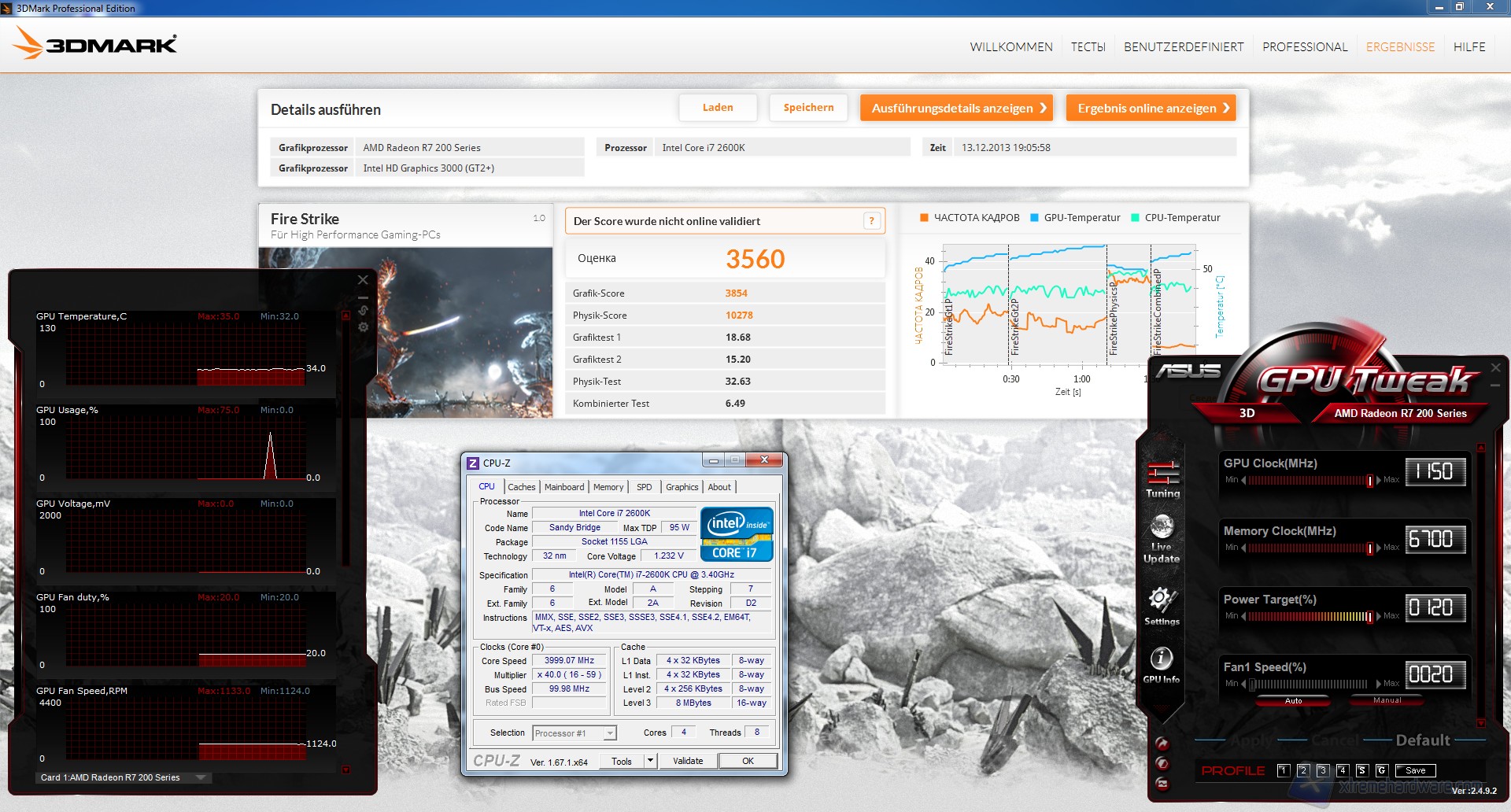Set Fan1 Speed back to Auto
1511x812 pixels.
point(1293,699)
